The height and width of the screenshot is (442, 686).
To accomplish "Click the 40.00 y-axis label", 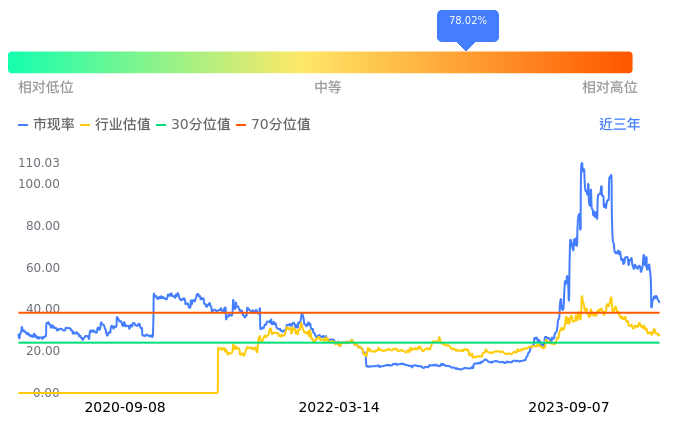I will pyautogui.click(x=42, y=309).
